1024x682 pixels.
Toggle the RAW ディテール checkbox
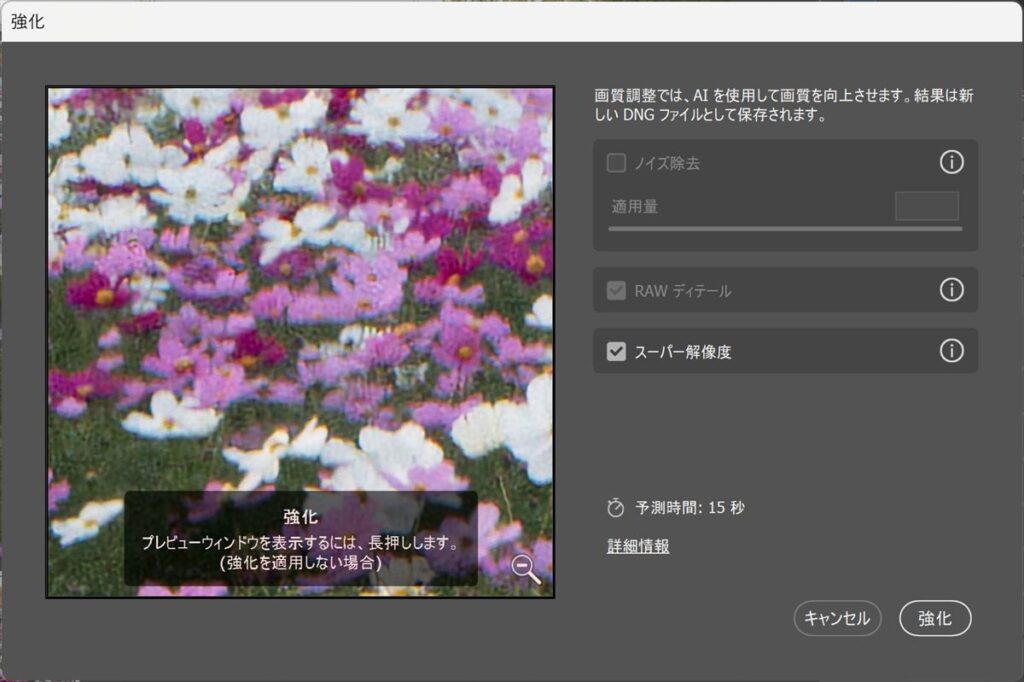point(616,291)
